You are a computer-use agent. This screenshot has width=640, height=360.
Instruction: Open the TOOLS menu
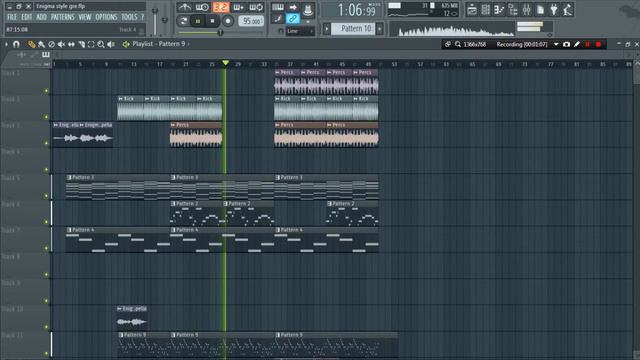(129, 17)
